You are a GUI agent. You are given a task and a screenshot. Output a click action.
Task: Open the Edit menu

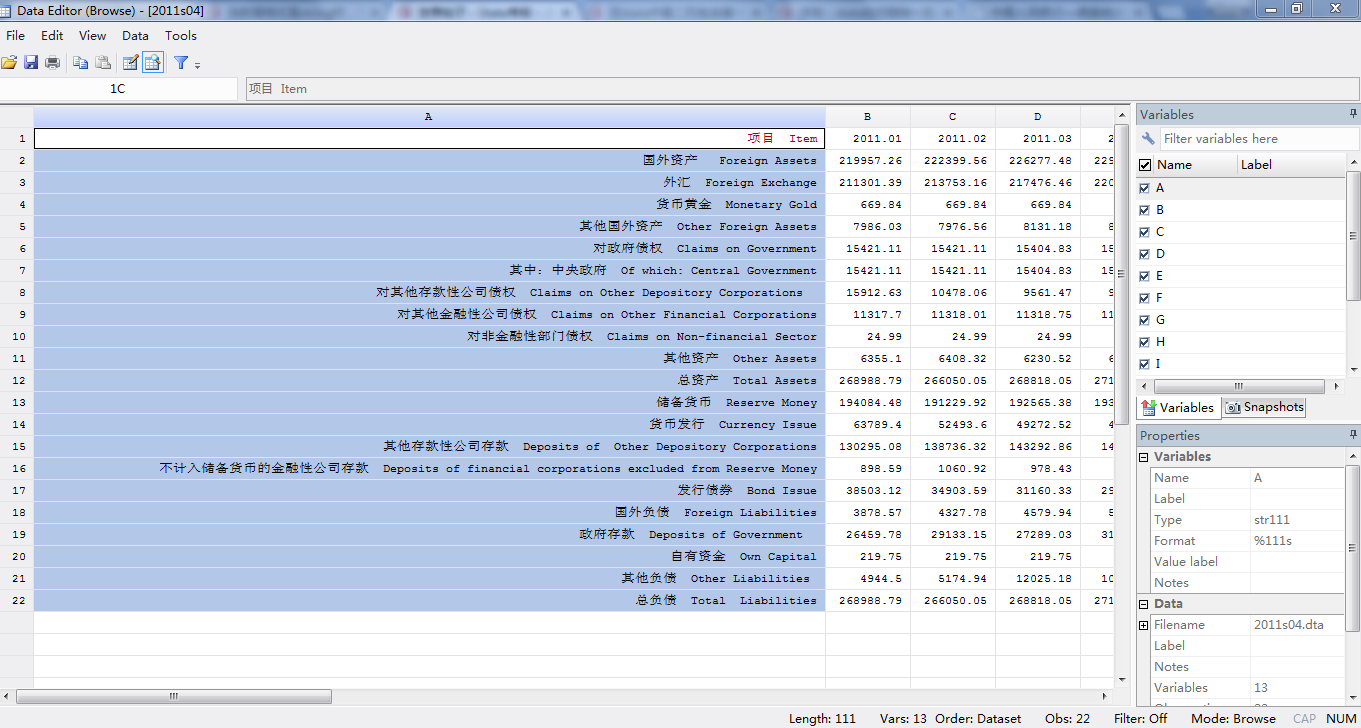[x=52, y=36]
